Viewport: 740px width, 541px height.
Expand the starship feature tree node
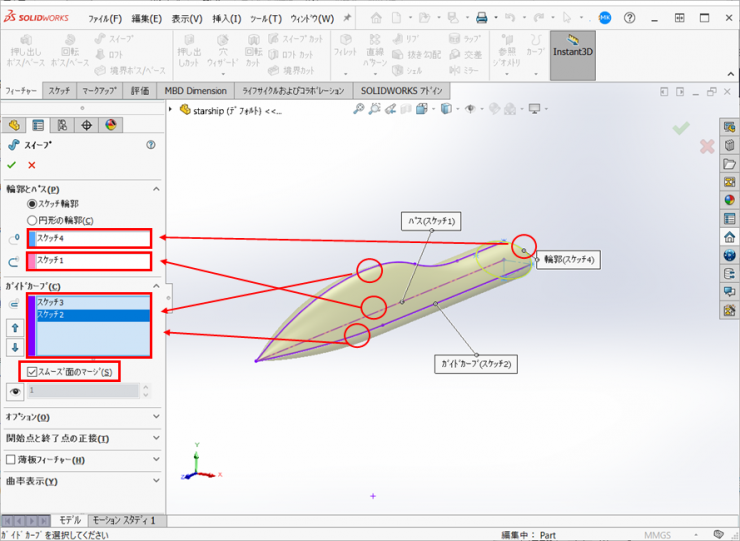[171, 109]
